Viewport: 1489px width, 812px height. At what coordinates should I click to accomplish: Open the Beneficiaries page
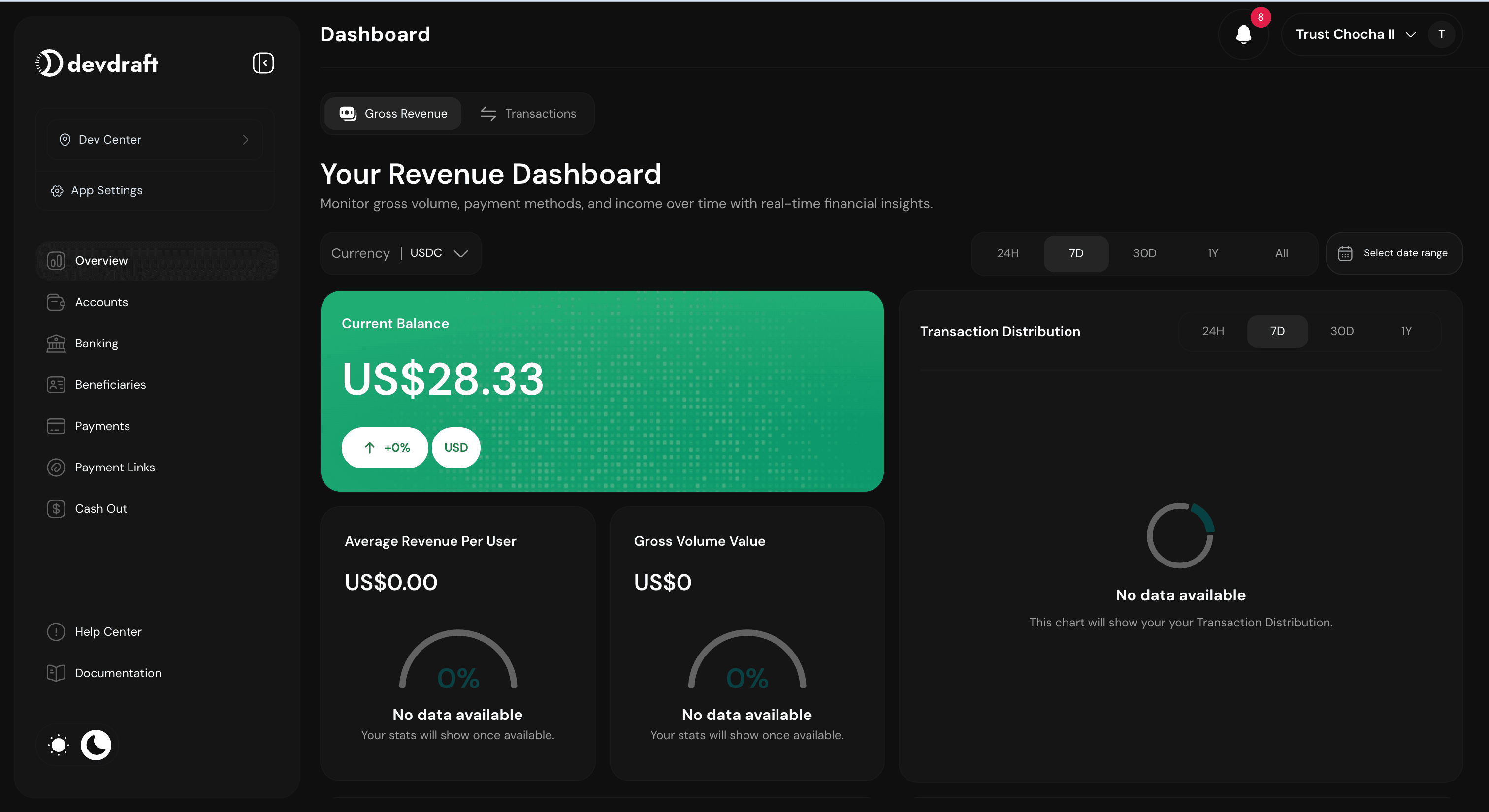point(110,384)
